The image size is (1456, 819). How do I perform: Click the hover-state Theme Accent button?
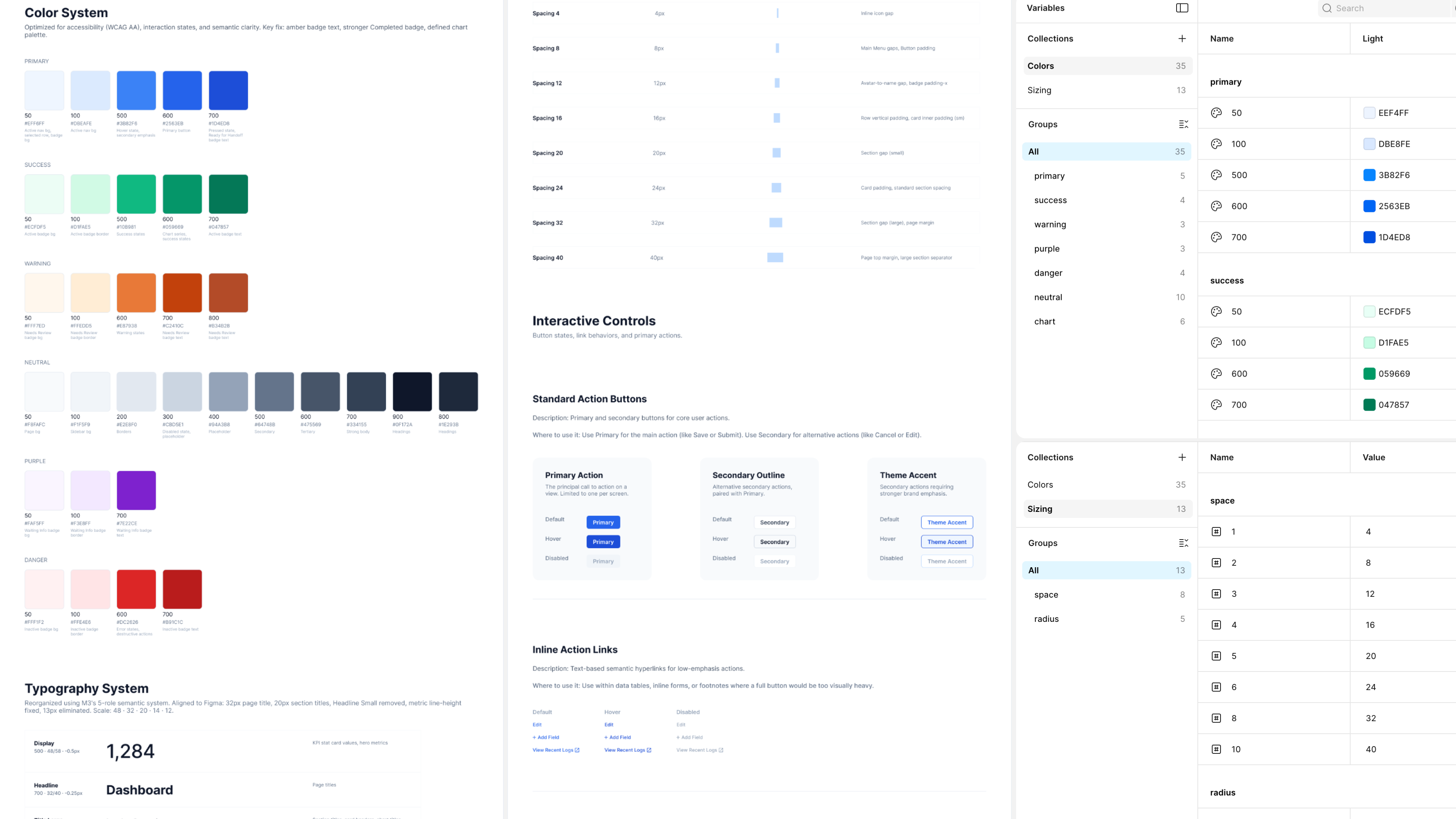[947, 542]
